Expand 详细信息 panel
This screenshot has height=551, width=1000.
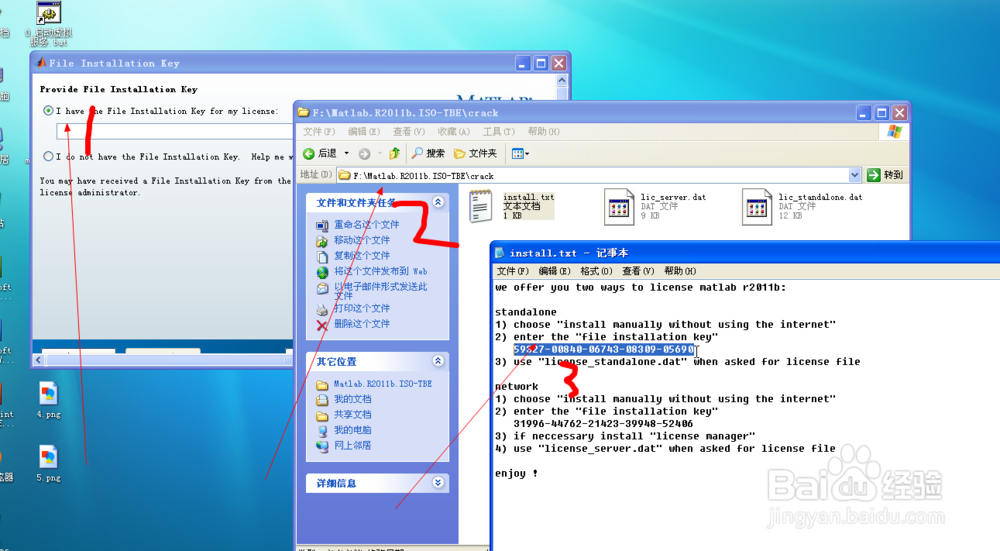click(x=438, y=483)
